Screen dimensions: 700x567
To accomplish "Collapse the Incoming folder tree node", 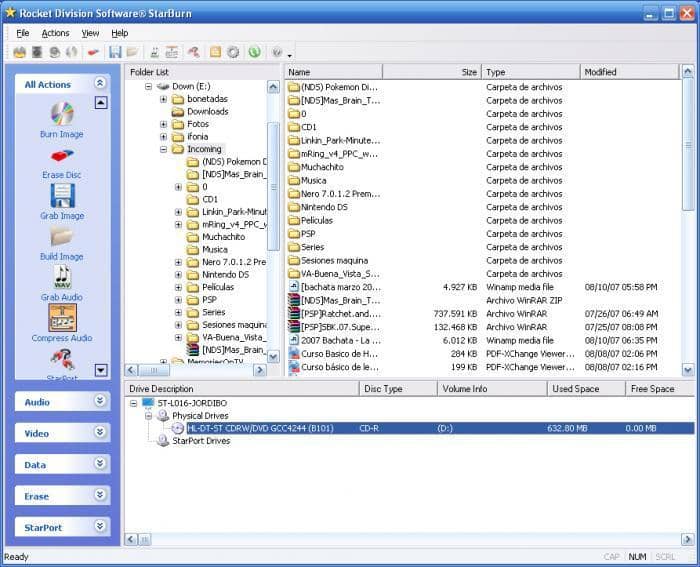I will [163, 150].
